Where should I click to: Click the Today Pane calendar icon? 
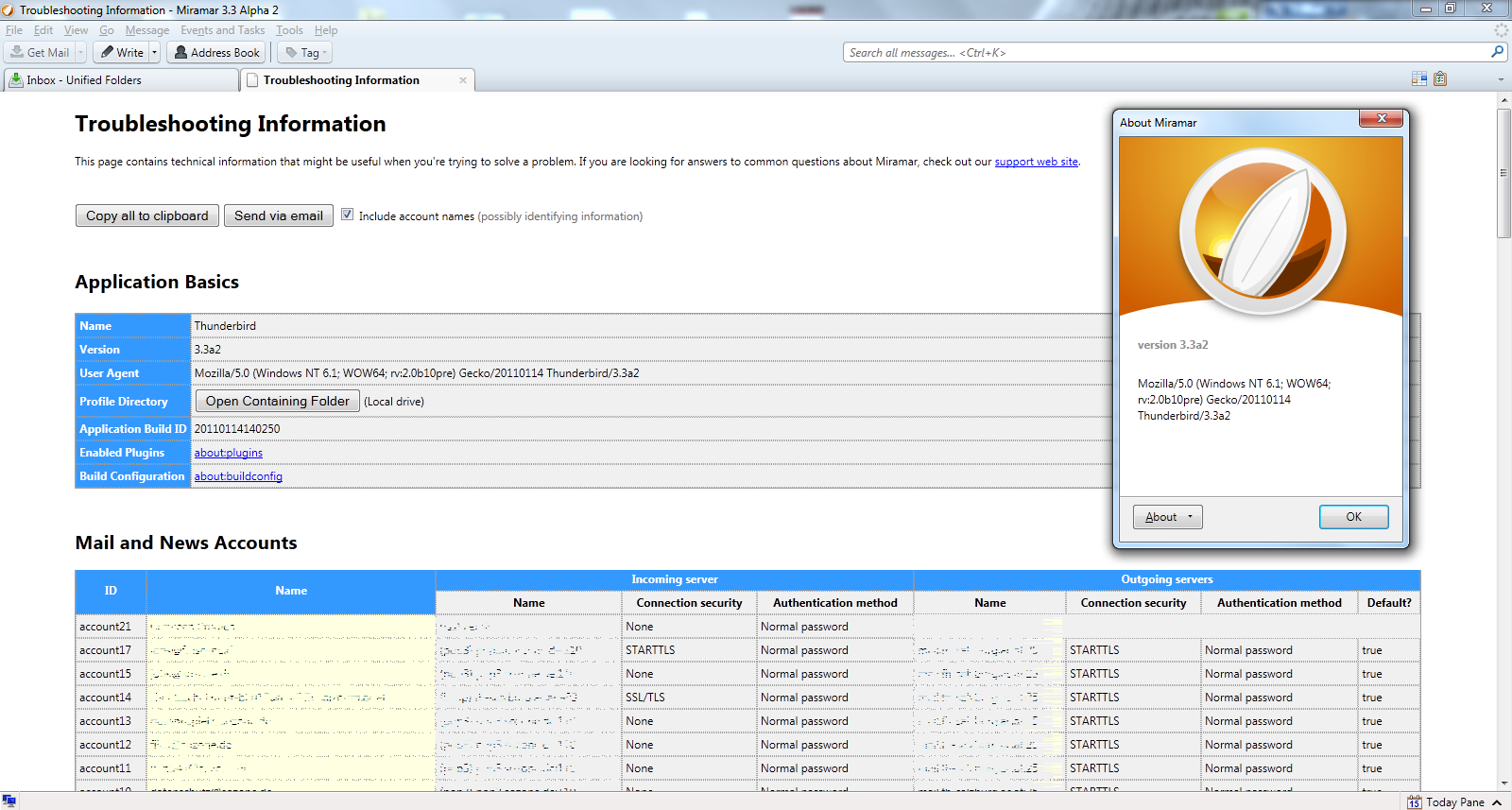pos(1415,802)
